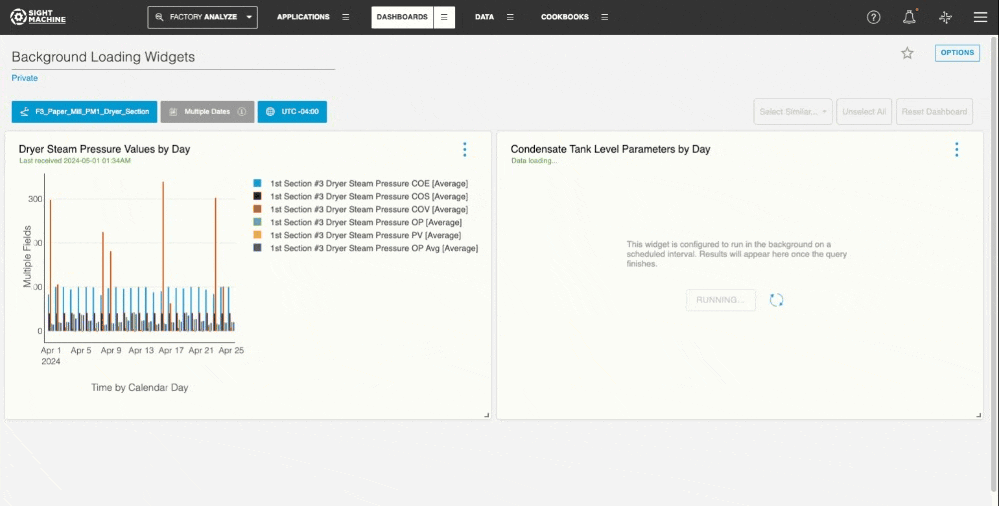Open the help question mark icon
Viewport: 999px width, 506px height.
pos(873,17)
